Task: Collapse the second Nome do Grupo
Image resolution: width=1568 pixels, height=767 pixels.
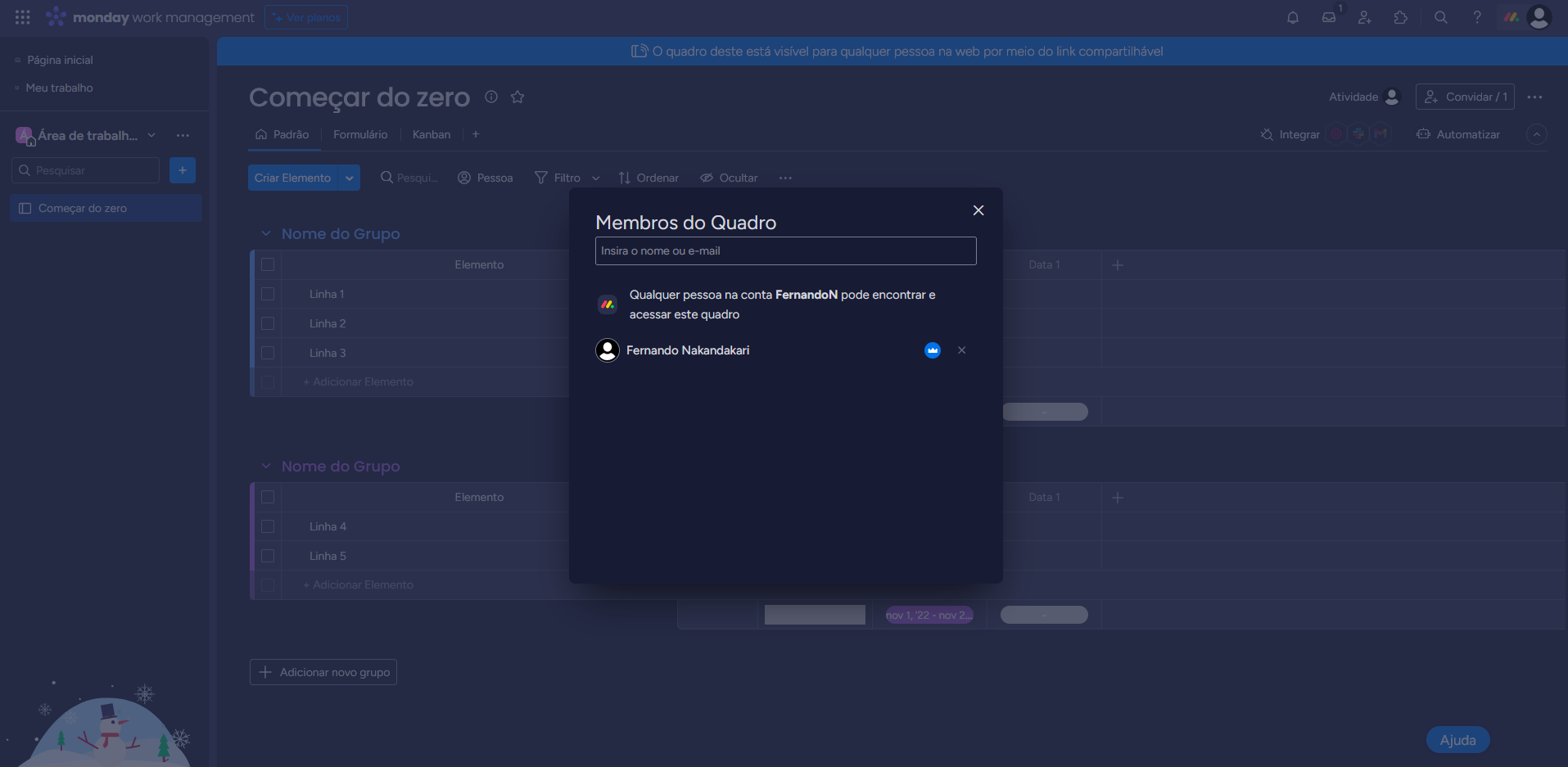Action: 266,467
